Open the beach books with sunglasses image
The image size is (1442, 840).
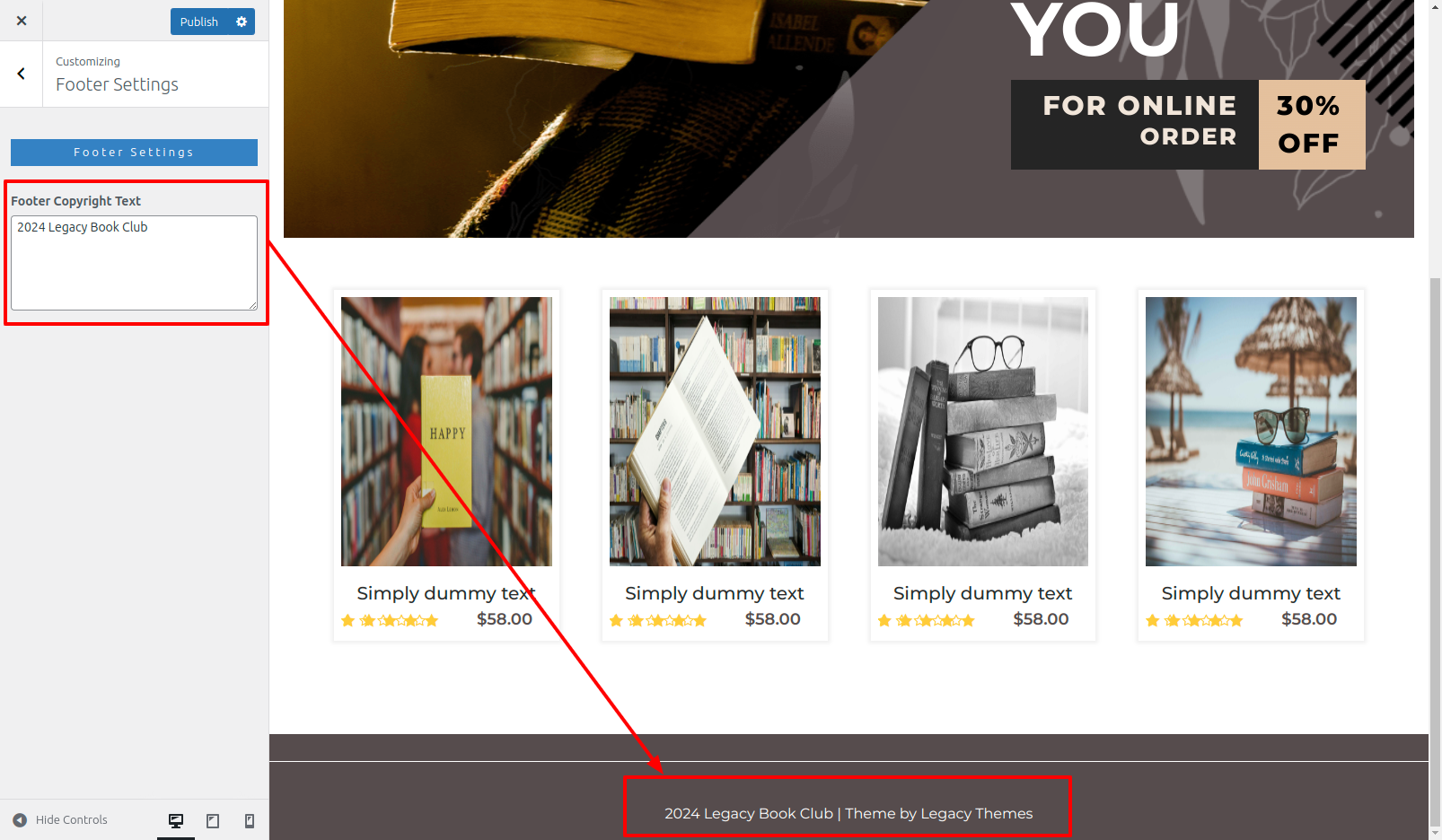click(x=1251, y=432)
